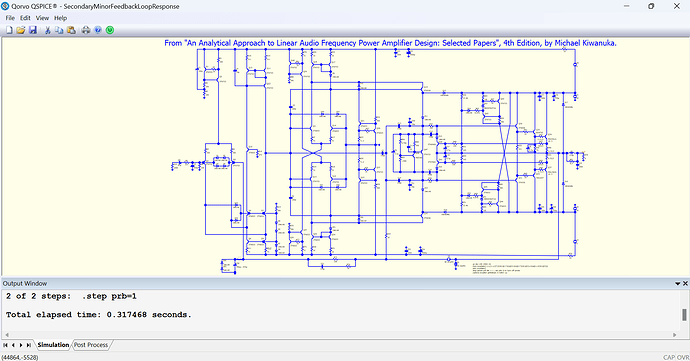The image size is (690, 361).
Task: Close the Output Window panel
Action: tap(685, 284)
